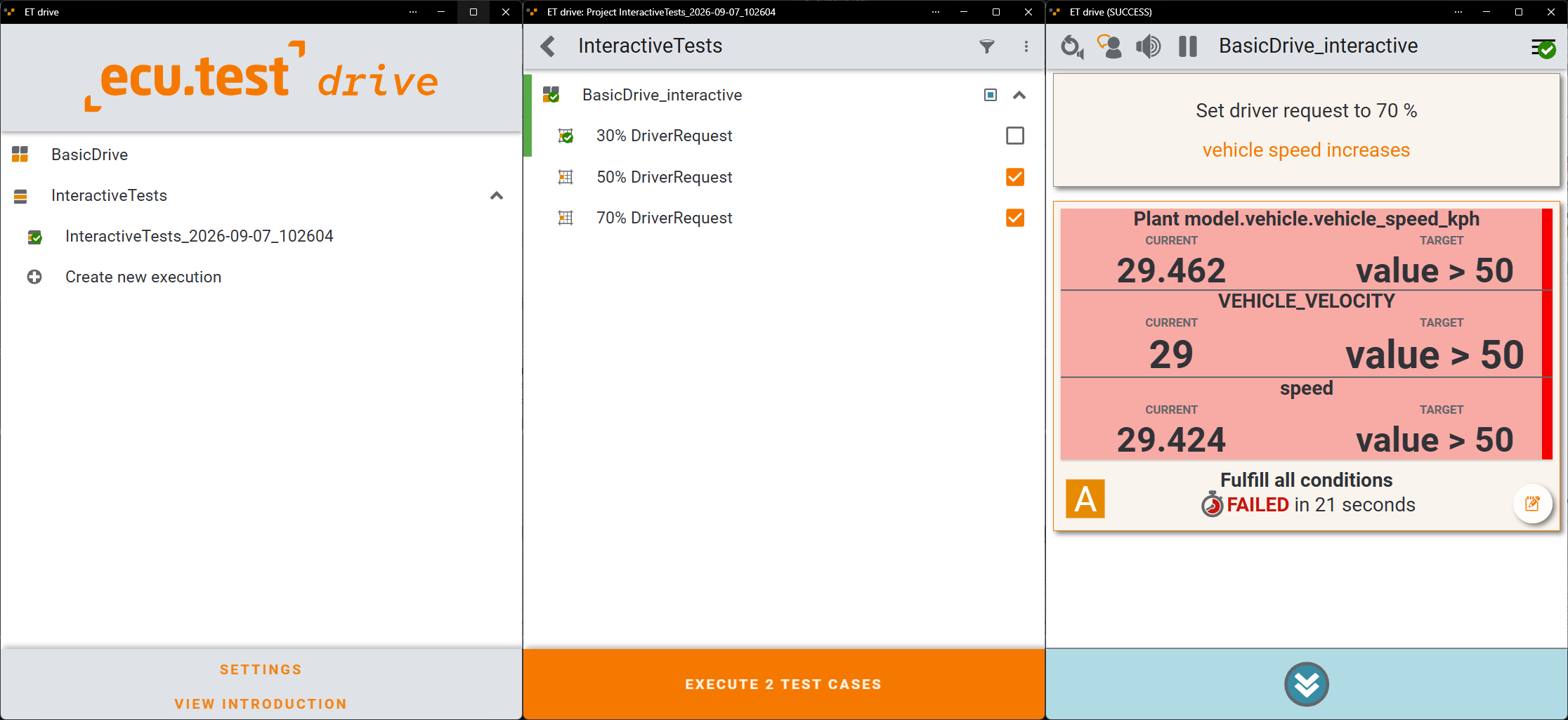Open the Settings link

click(261, 669)
